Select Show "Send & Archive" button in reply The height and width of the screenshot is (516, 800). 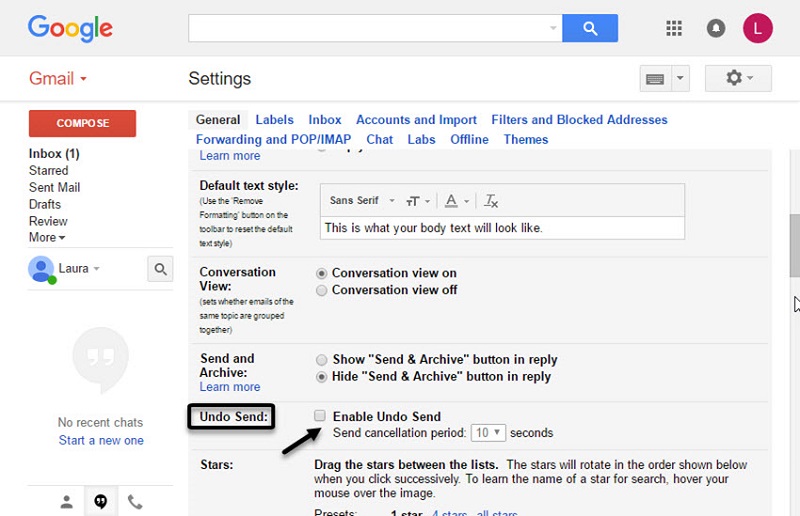point(321,360)
